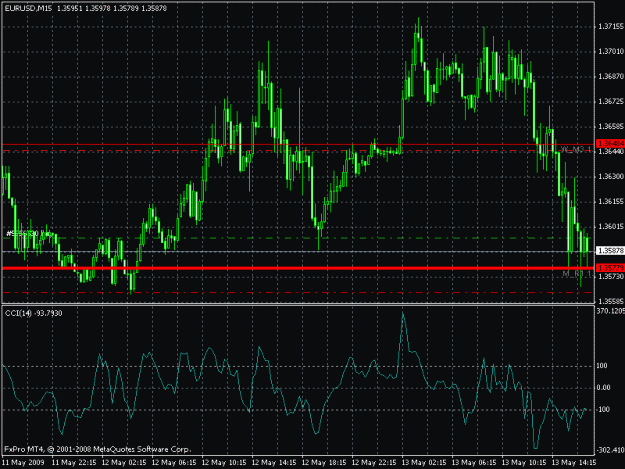
Task: Click the W_M3_1 line label
Action: click(576, 149)
